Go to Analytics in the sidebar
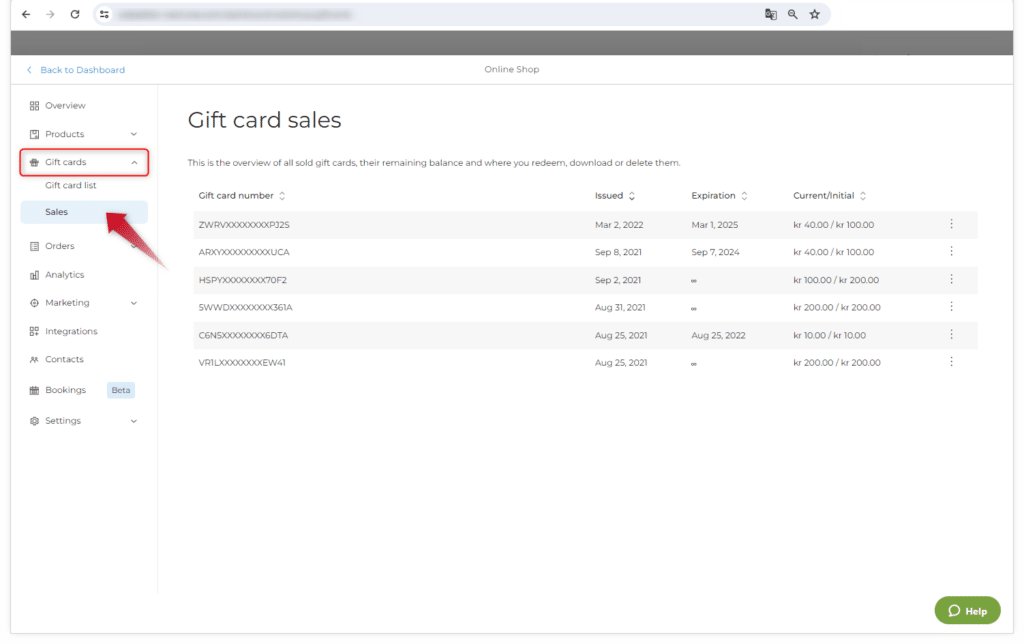This screenshot has height=644, width=1024. pyautogui.click(x=64, y=275)
